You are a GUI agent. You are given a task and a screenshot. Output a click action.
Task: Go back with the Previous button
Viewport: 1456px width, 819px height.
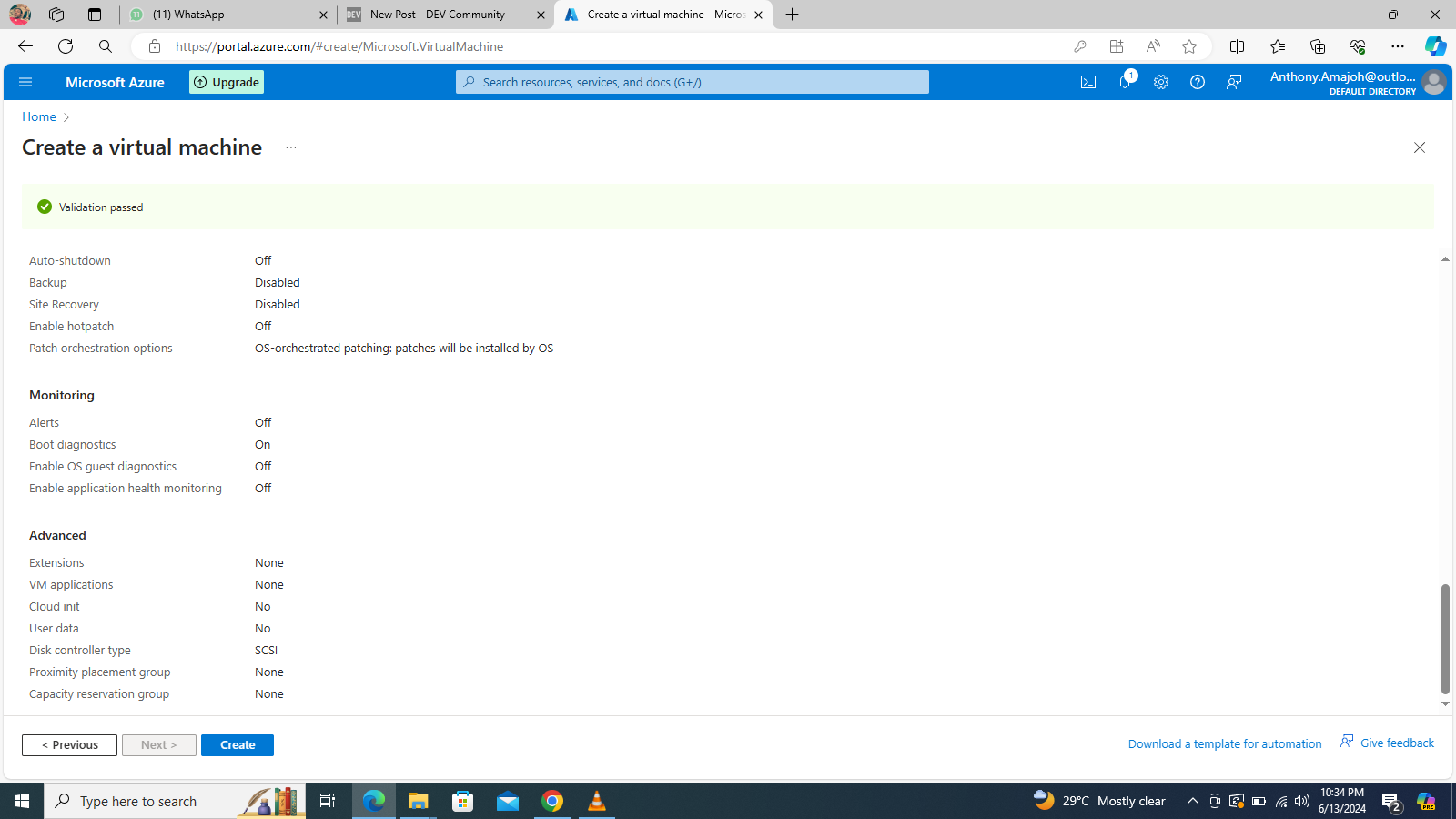tap(69, 745)
